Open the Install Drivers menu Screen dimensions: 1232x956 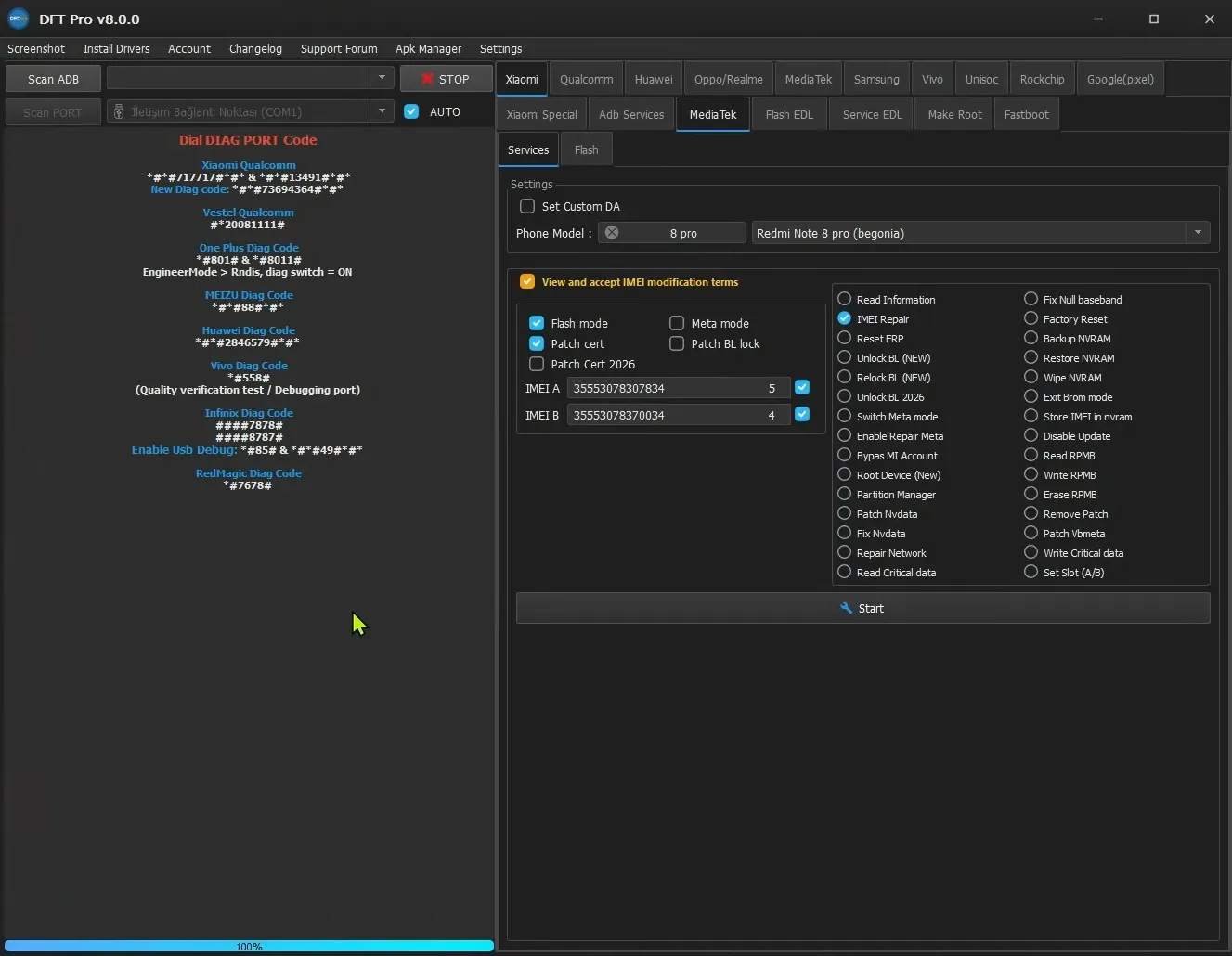116,48
